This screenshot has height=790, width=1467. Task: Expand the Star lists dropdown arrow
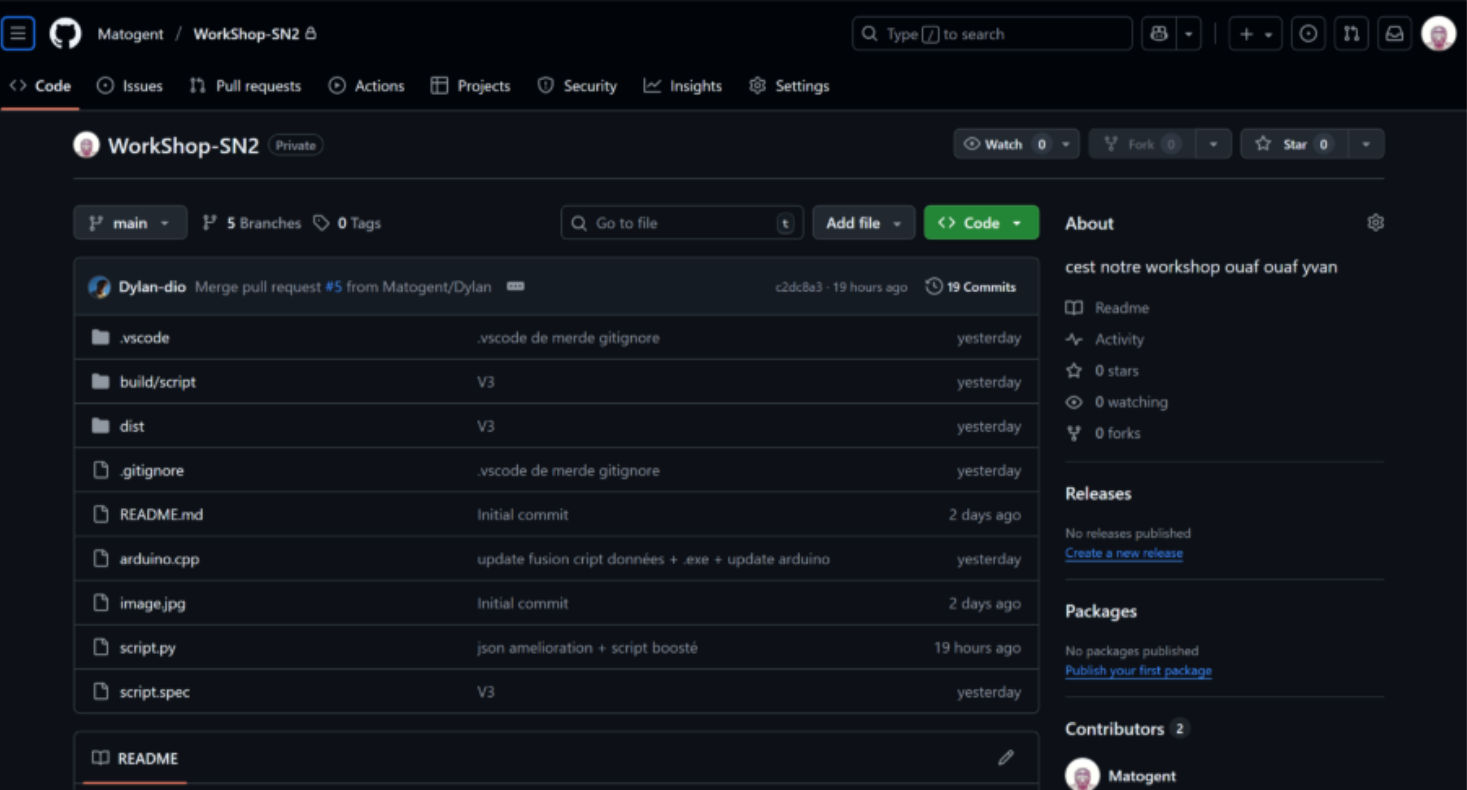[x=1366, y=144]
